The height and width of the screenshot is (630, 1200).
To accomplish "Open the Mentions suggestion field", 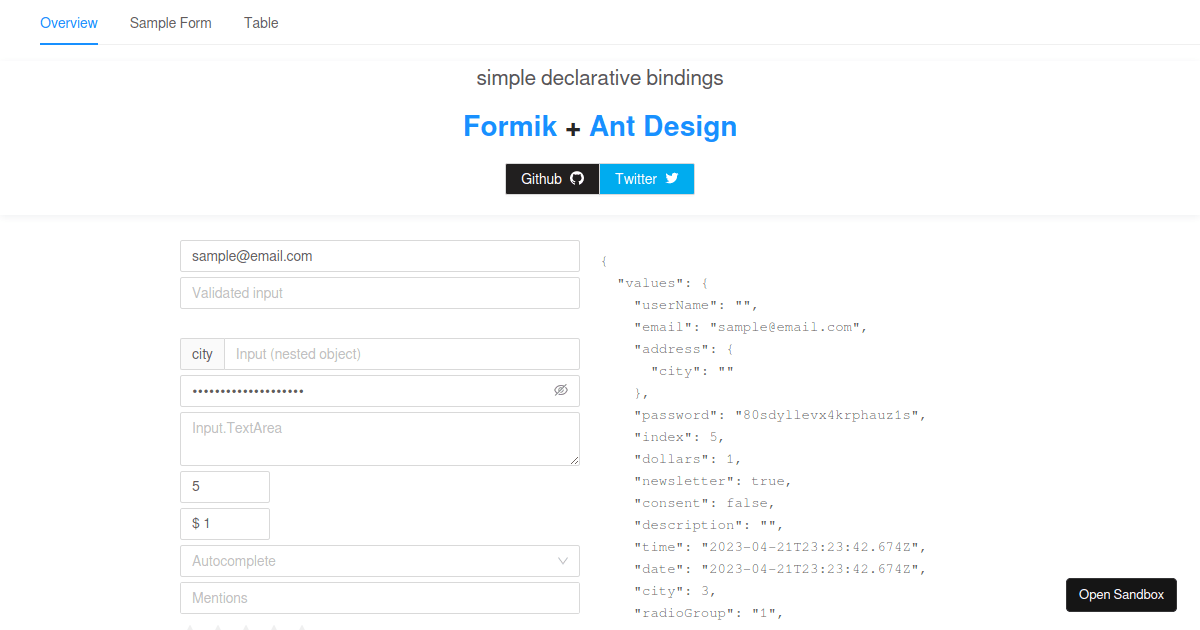I will pyautogui.click(x=380, y=597).
